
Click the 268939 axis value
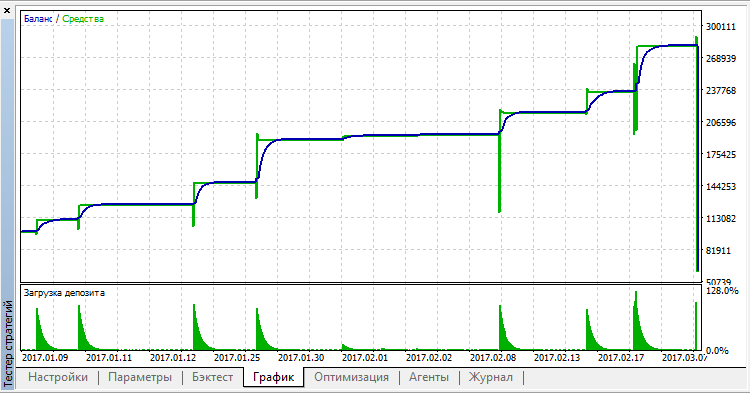721,59
